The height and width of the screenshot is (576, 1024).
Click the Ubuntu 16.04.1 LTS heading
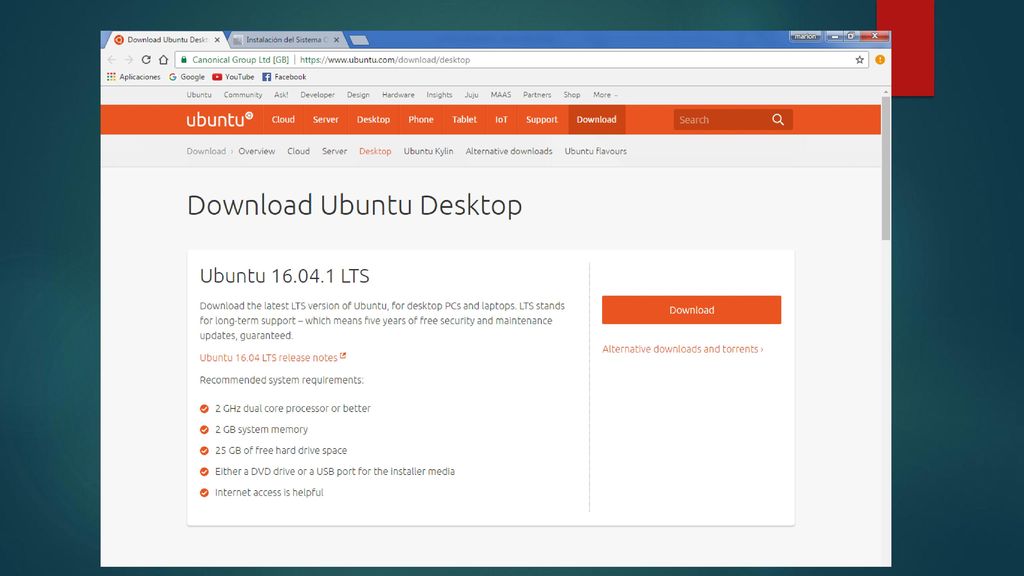[285, 276]
